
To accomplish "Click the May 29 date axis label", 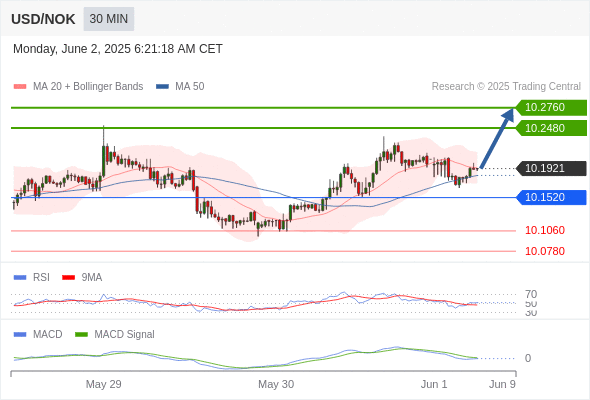I will point(103,384).
